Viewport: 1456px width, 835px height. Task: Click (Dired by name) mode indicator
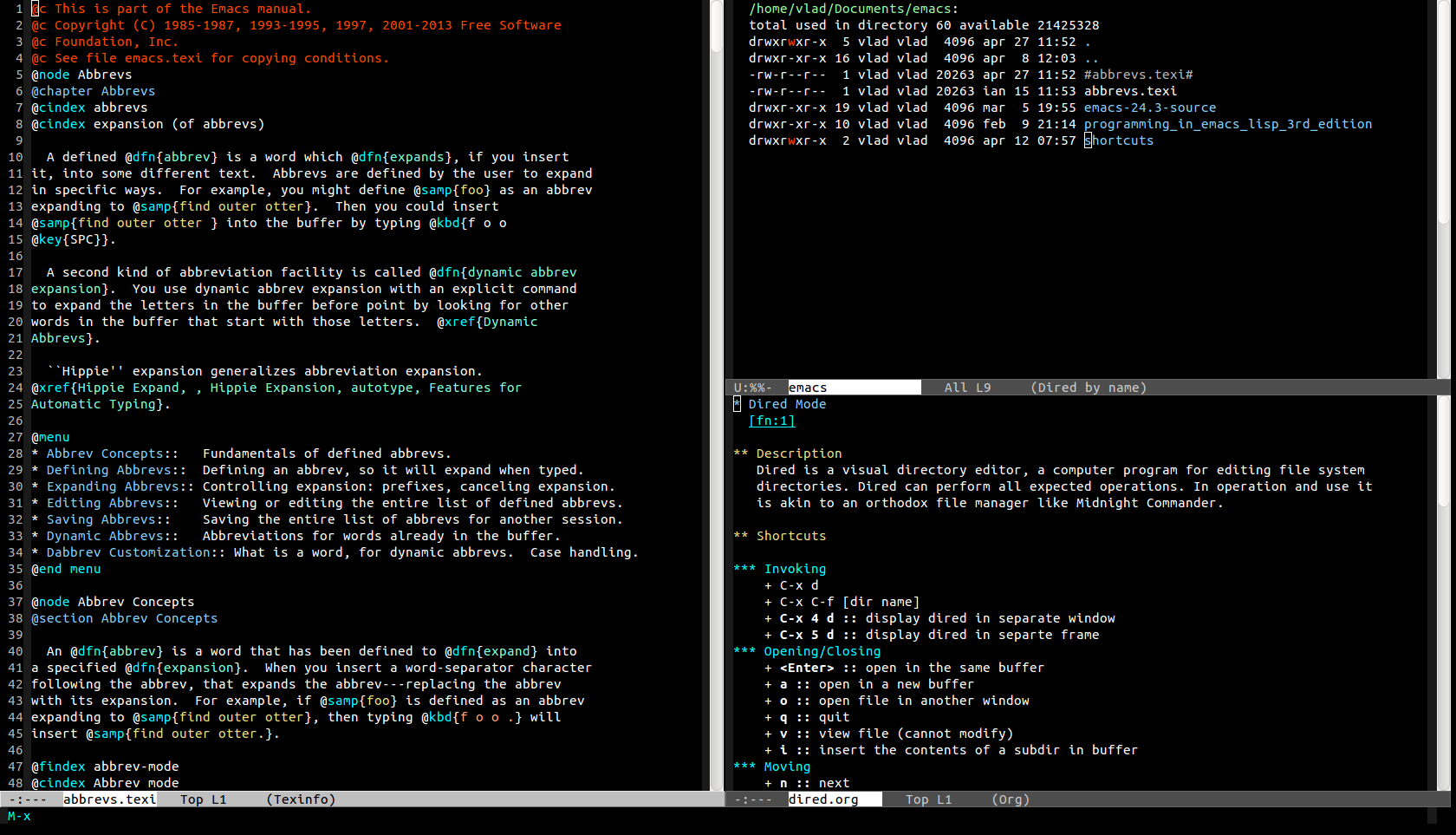pyautogui.click(x=1089, y=388)
